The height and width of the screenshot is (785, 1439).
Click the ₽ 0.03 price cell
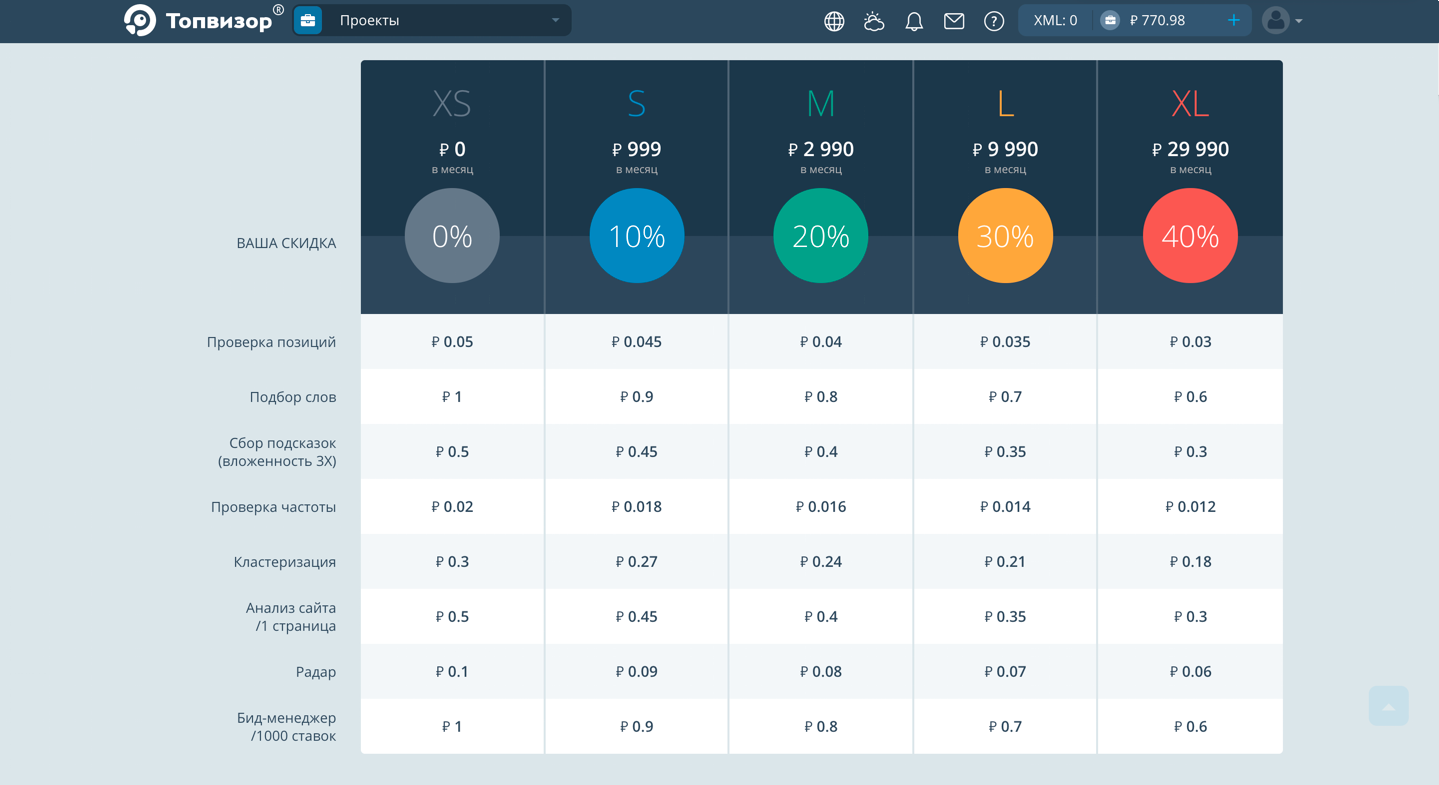[1190, 342]
